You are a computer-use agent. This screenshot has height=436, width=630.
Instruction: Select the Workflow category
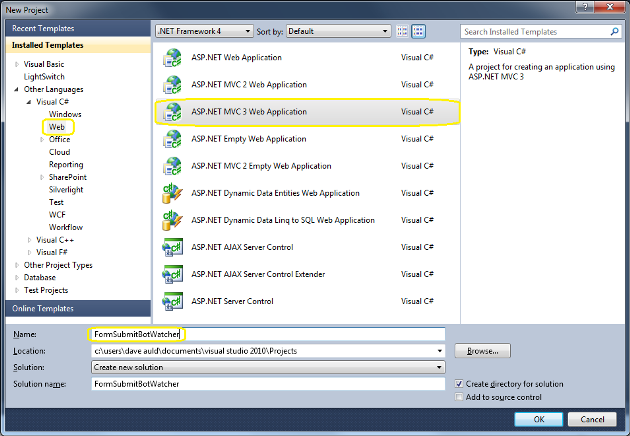tap(66, 227)
